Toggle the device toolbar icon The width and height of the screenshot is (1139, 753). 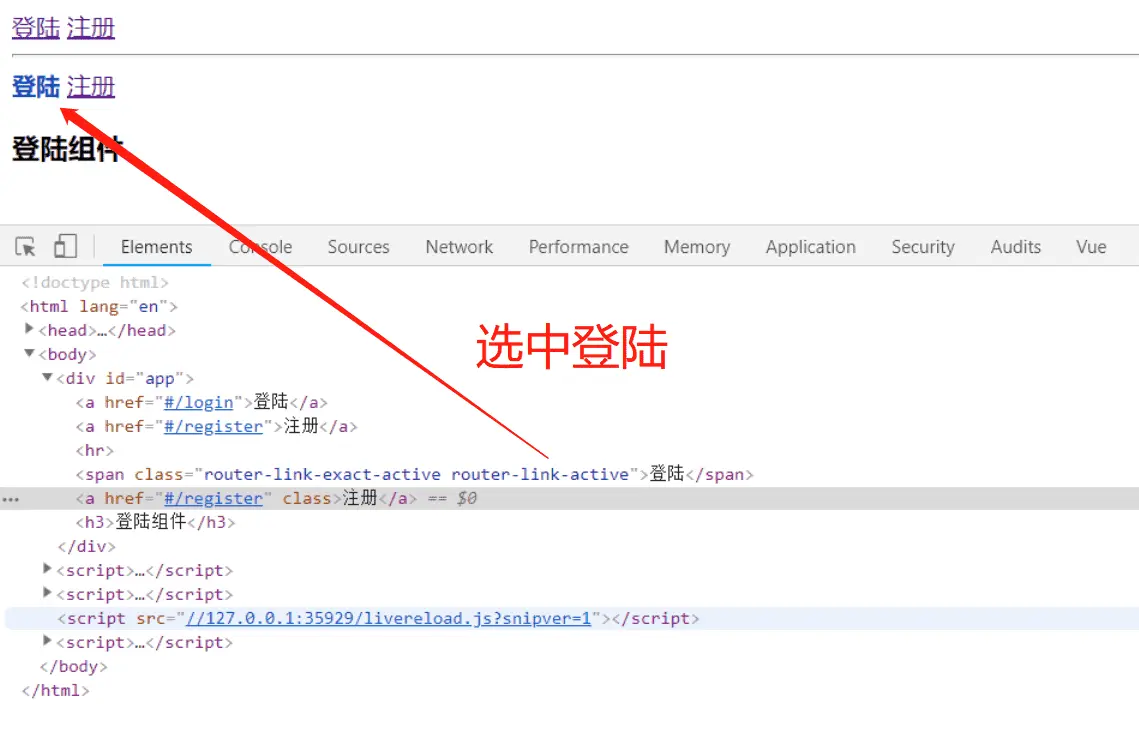point(65,246)
